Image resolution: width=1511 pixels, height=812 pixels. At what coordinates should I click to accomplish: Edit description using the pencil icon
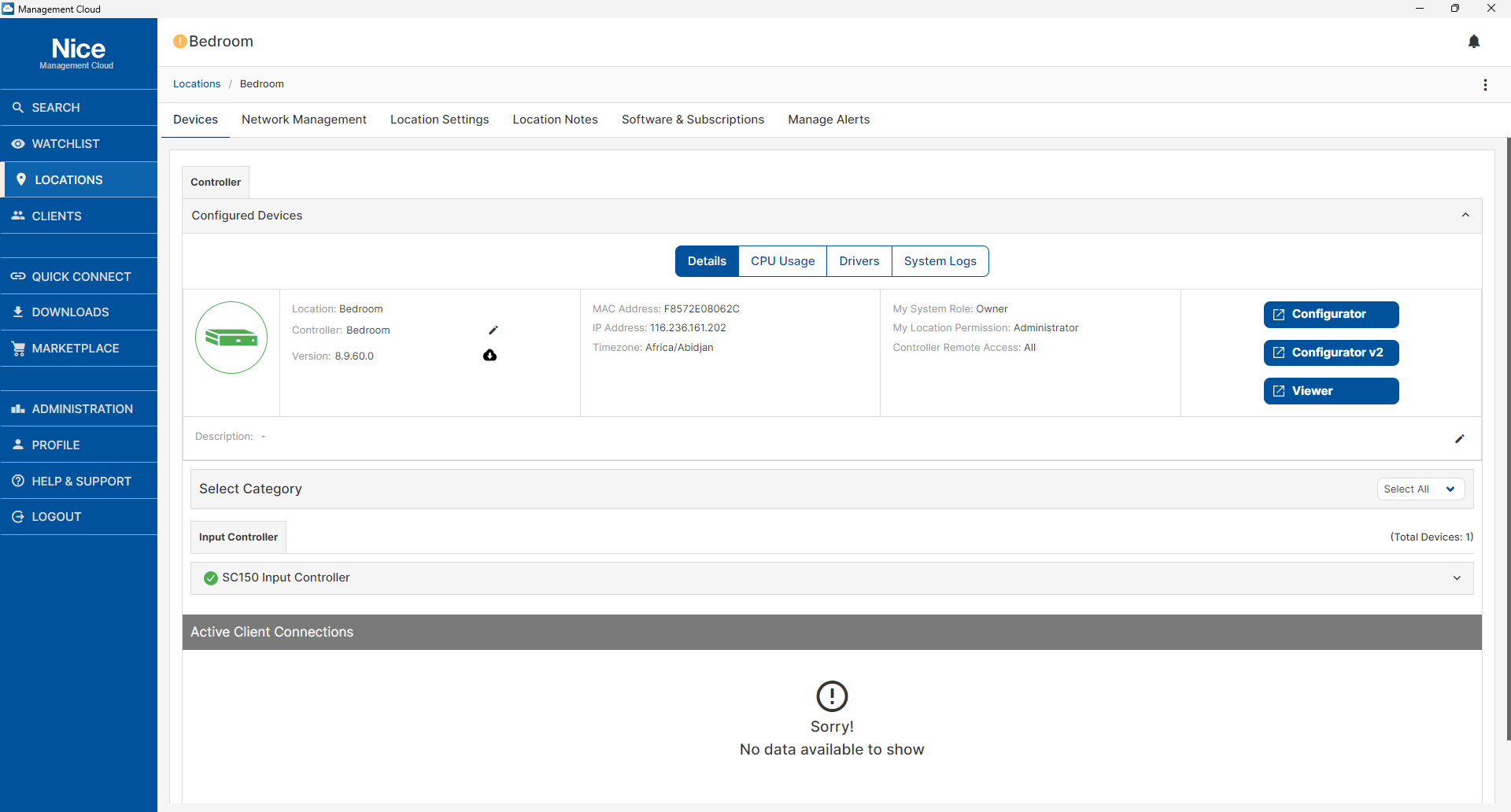pyautogui.click(x=1460, y=438)
